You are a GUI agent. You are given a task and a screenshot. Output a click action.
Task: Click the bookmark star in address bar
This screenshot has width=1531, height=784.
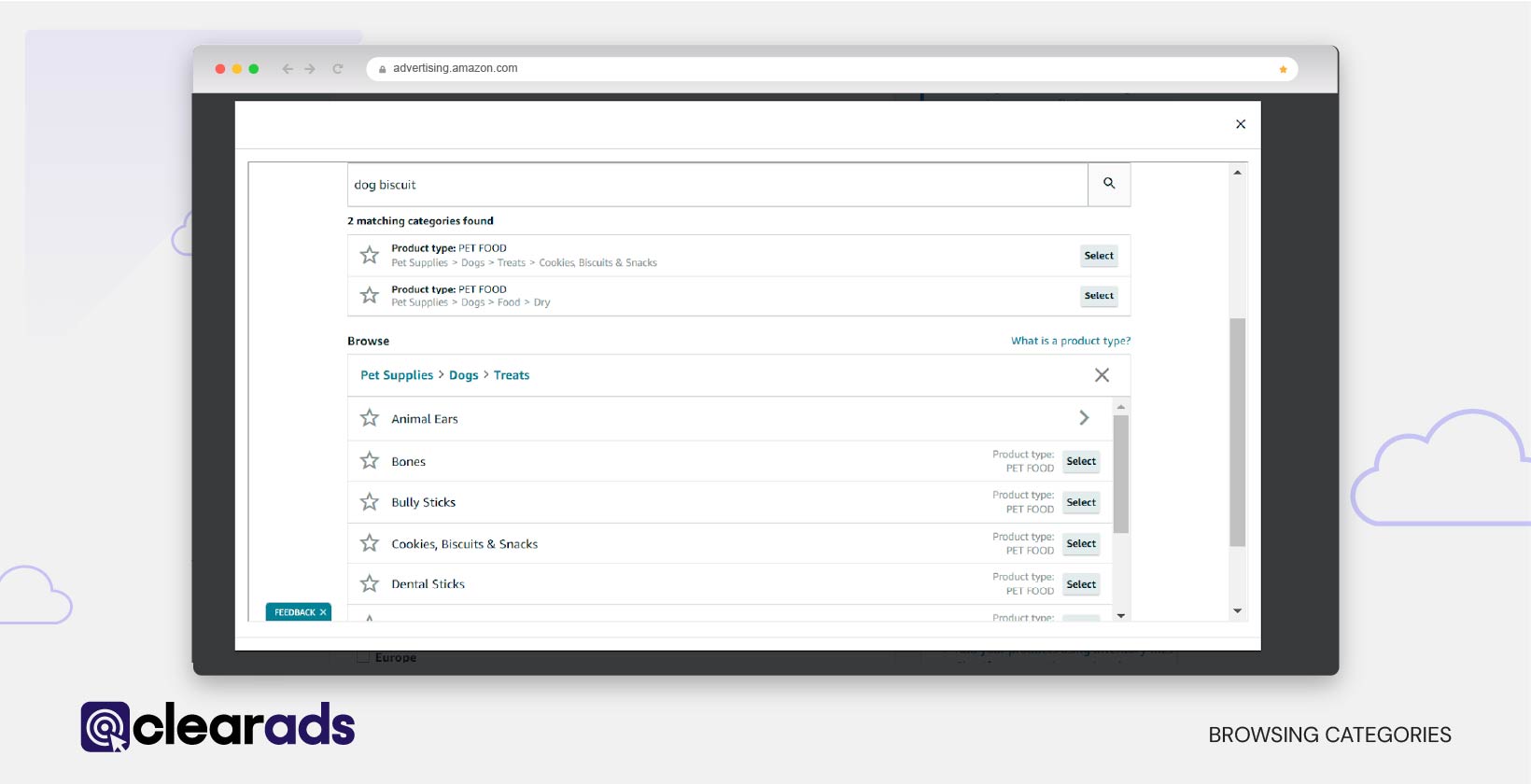[x=1283, y=69]
